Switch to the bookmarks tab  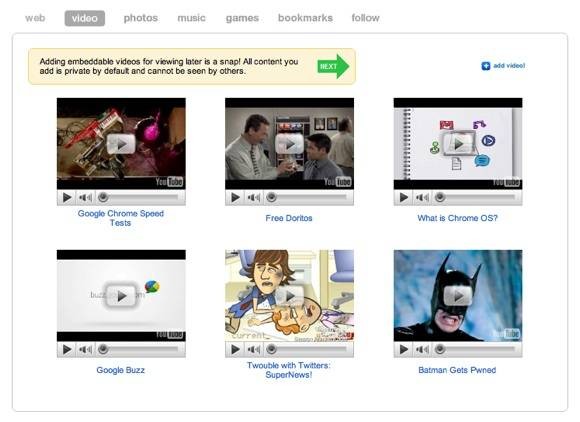coord(305,18)
